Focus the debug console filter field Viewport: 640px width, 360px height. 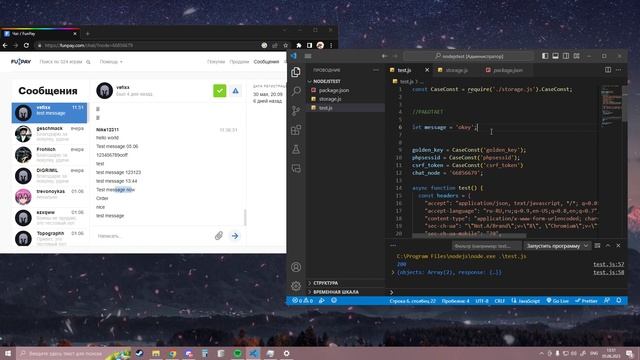tap(486, 246)
